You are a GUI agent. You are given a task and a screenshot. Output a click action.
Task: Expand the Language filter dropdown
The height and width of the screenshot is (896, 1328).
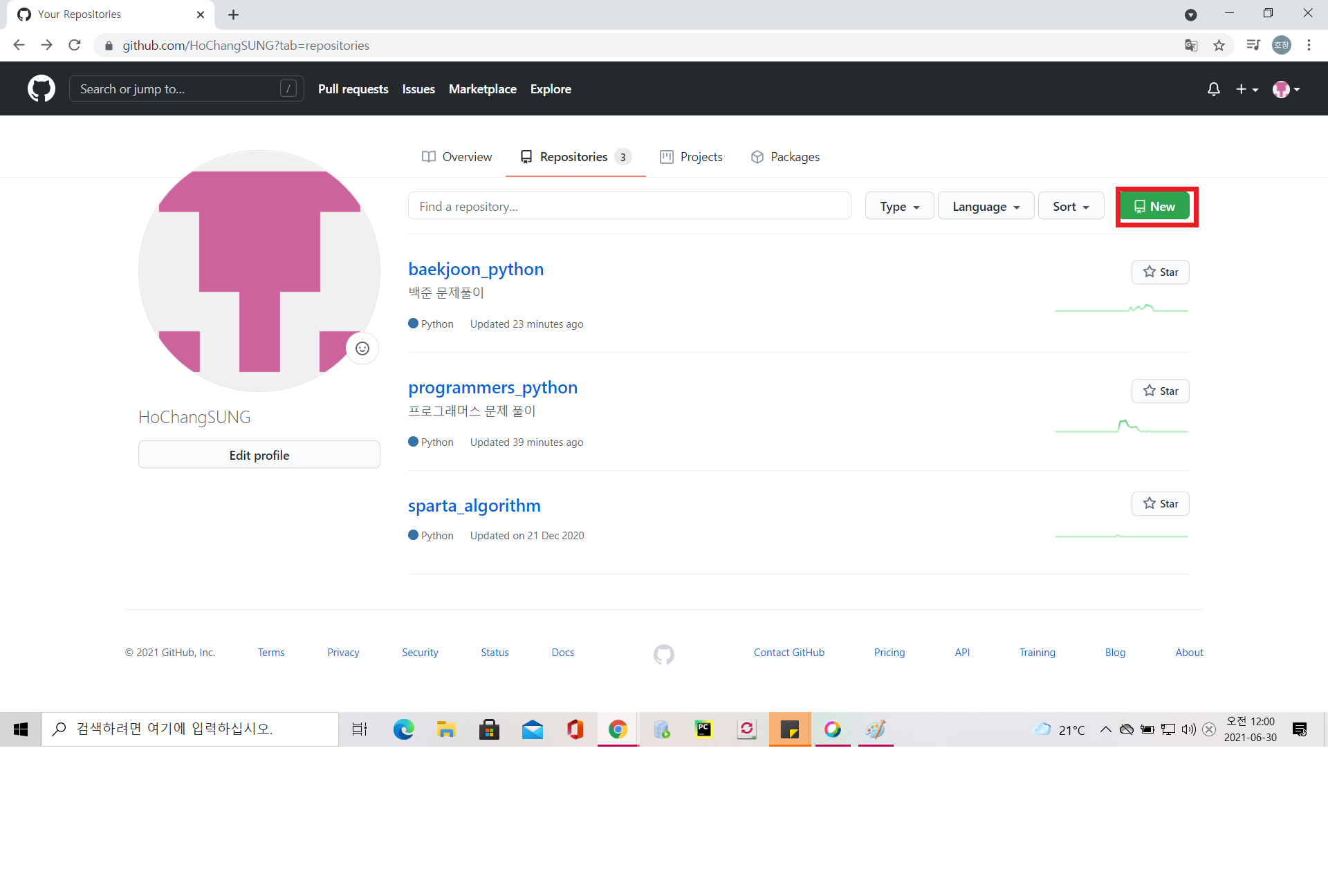(986, 206)
